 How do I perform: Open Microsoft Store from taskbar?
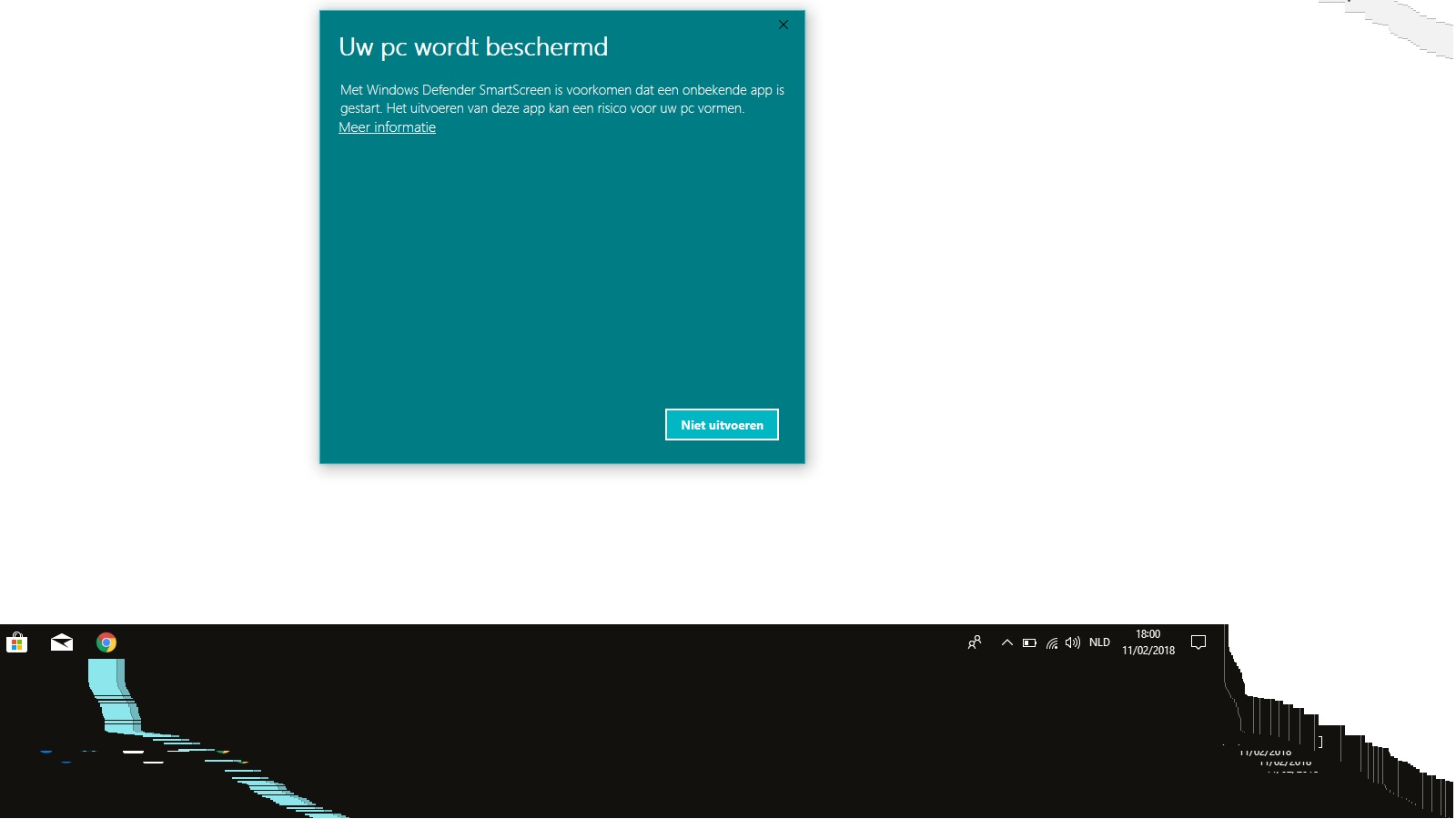tap(17, 642)
